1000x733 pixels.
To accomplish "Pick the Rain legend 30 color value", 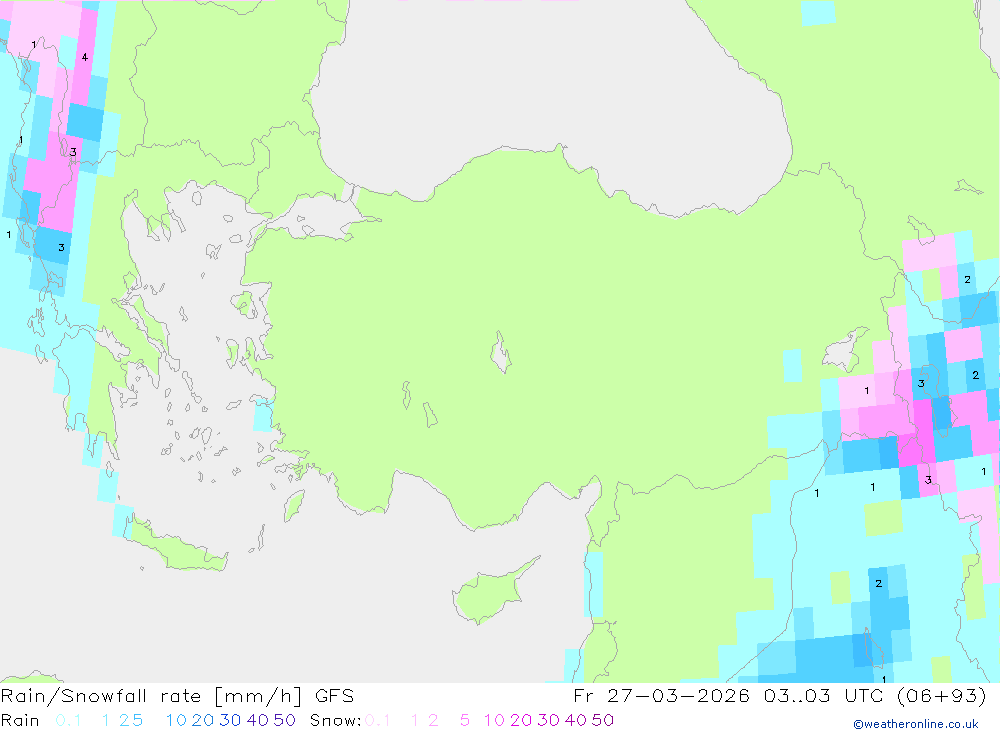I will tap(230, 720).
